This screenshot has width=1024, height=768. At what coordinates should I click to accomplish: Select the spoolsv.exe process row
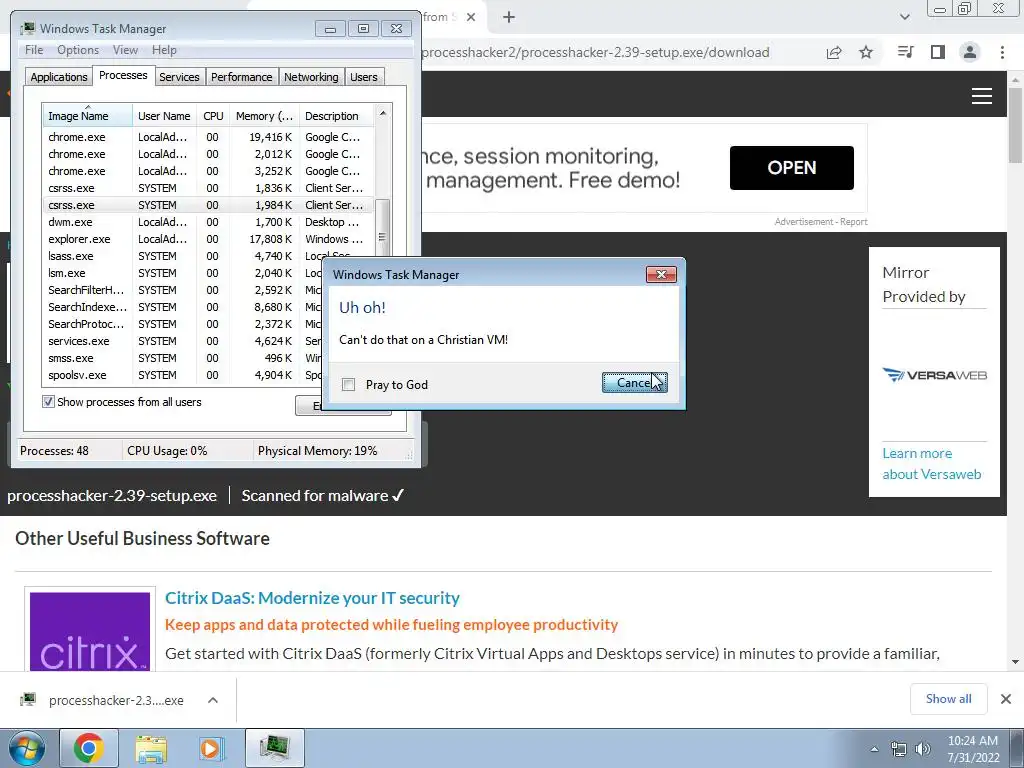point(183,375)
